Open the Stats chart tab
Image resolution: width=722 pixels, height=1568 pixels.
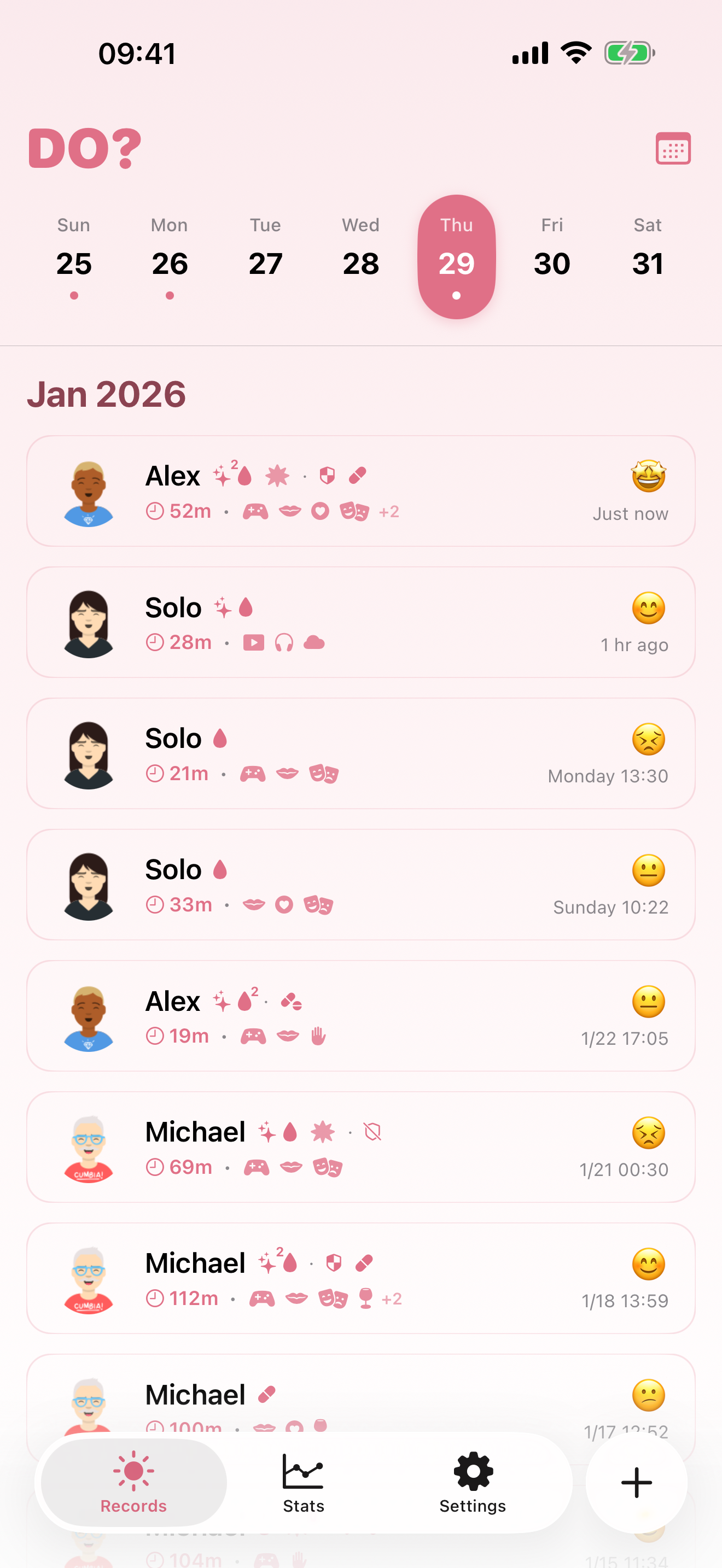click(x=303, y=1483)
